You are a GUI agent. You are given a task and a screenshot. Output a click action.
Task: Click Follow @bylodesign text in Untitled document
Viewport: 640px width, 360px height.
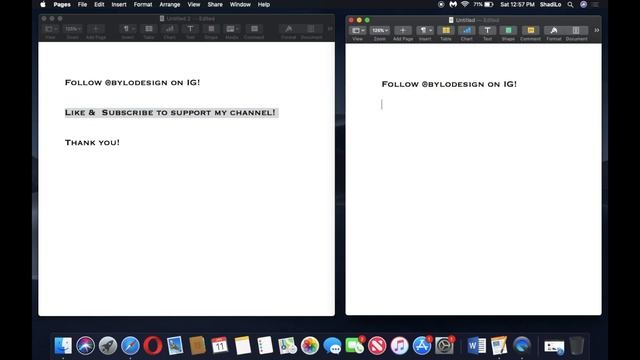(449, 84)
